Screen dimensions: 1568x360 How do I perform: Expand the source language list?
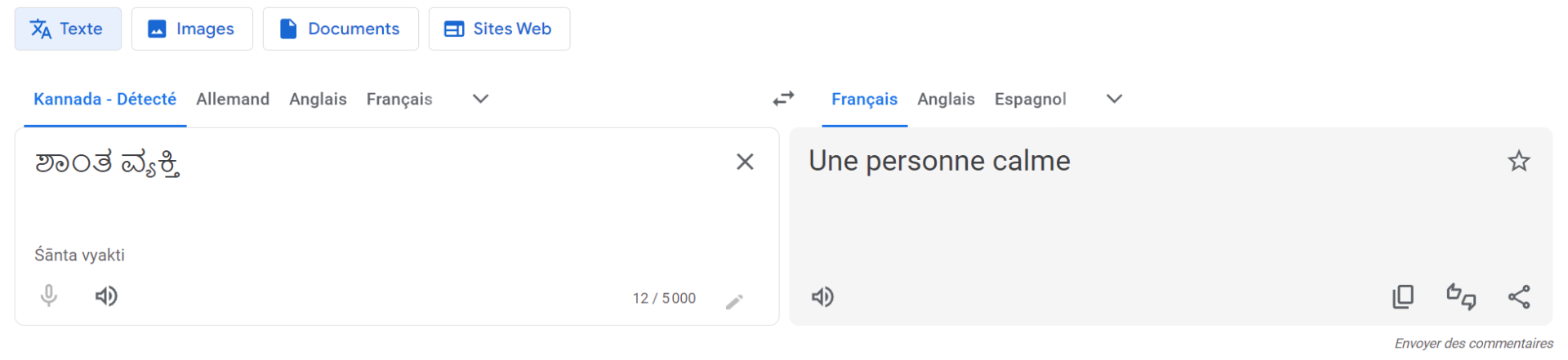click(x=480, y=99)
